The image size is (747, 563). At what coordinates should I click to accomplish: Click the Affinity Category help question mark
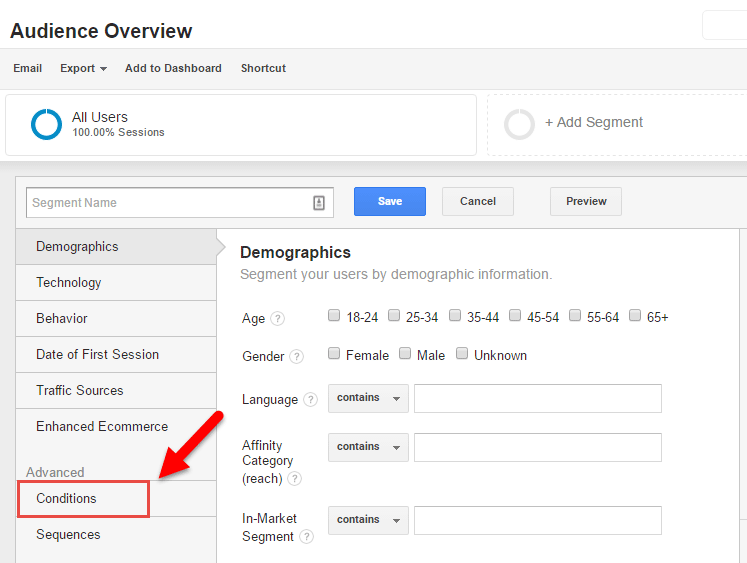(295, 478)
